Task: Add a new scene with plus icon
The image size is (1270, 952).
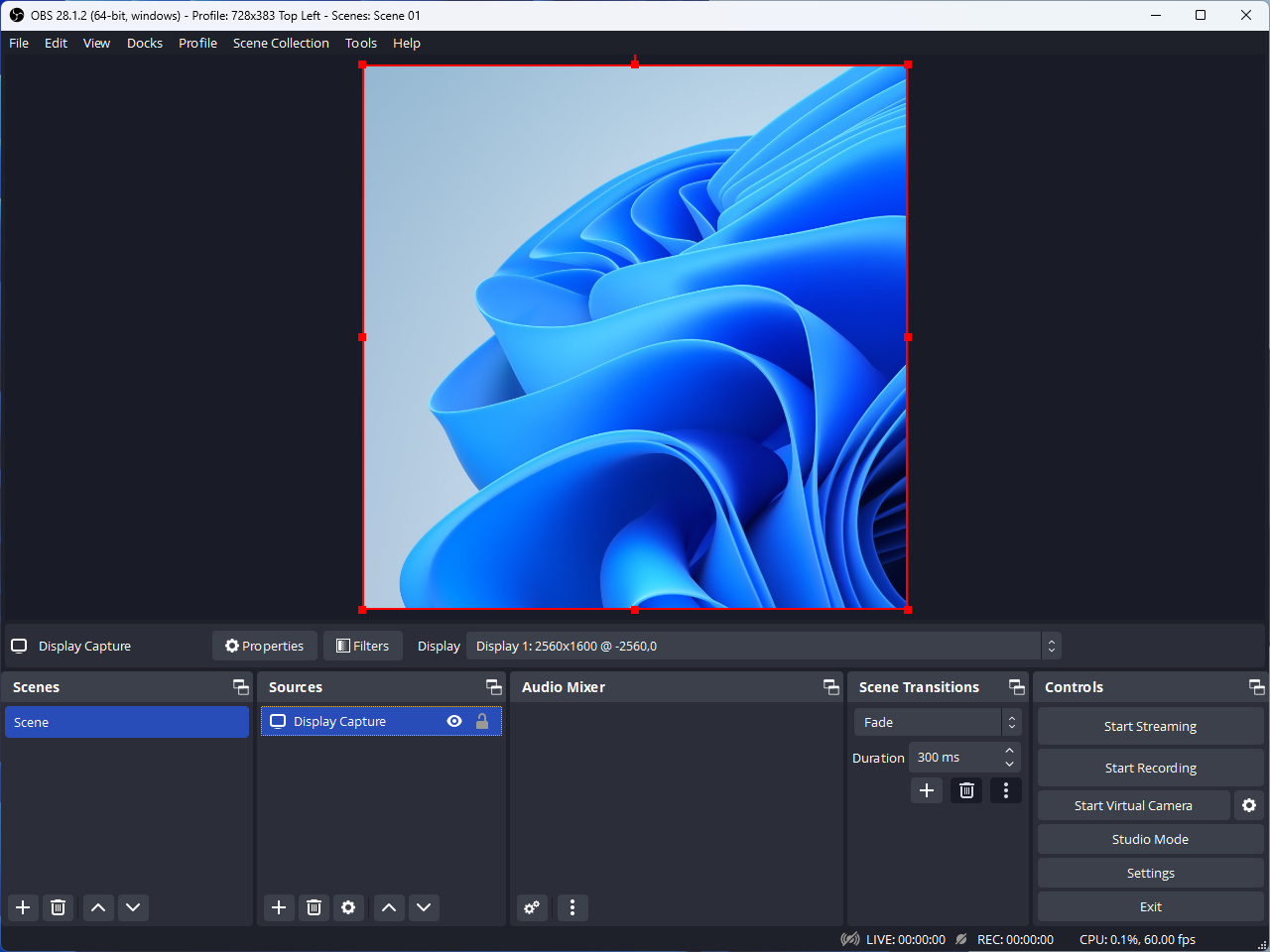Action: click(x=23, y=907)
